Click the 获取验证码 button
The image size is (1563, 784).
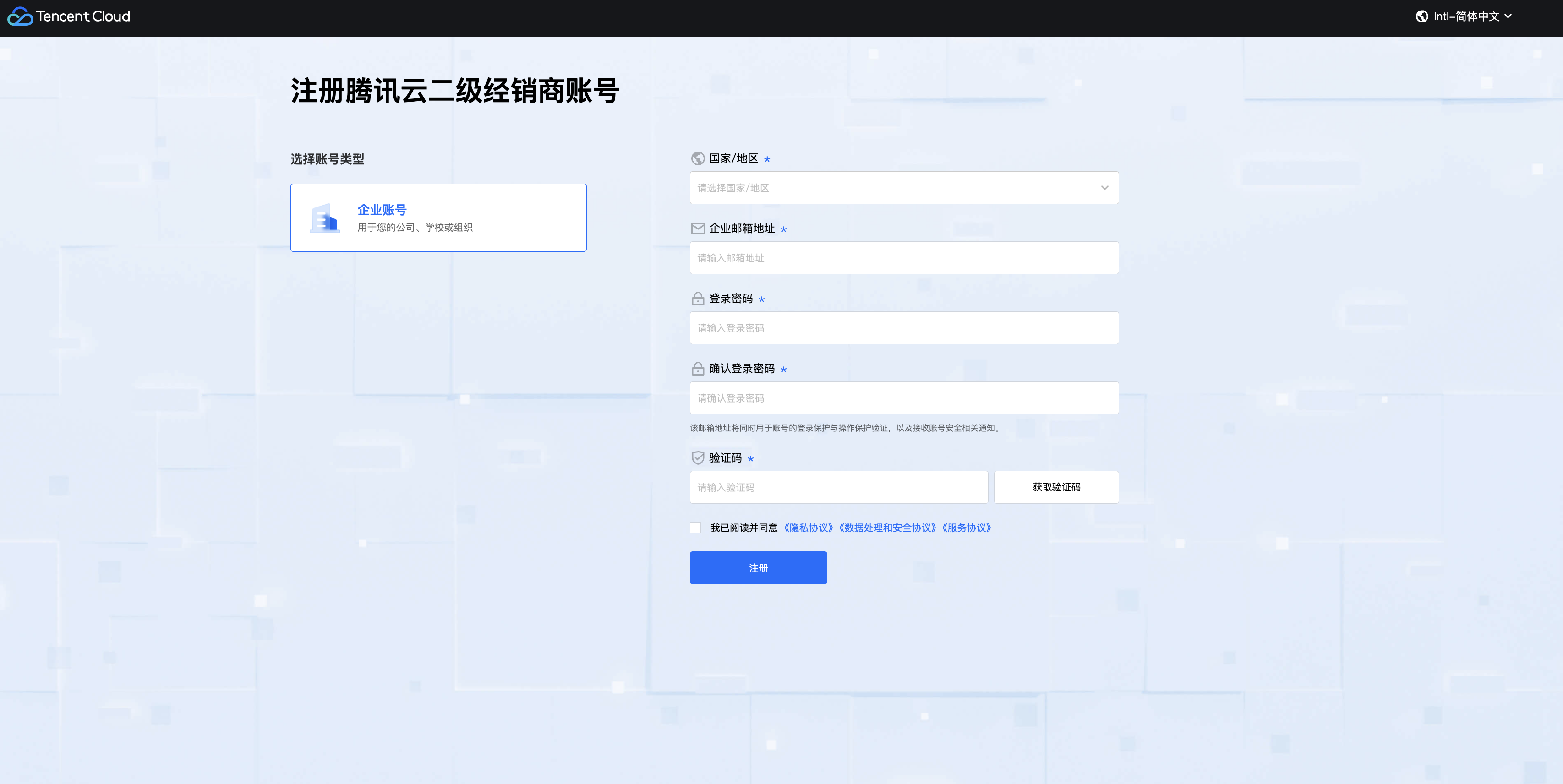pyautogui.click(x=1056, y=487)
